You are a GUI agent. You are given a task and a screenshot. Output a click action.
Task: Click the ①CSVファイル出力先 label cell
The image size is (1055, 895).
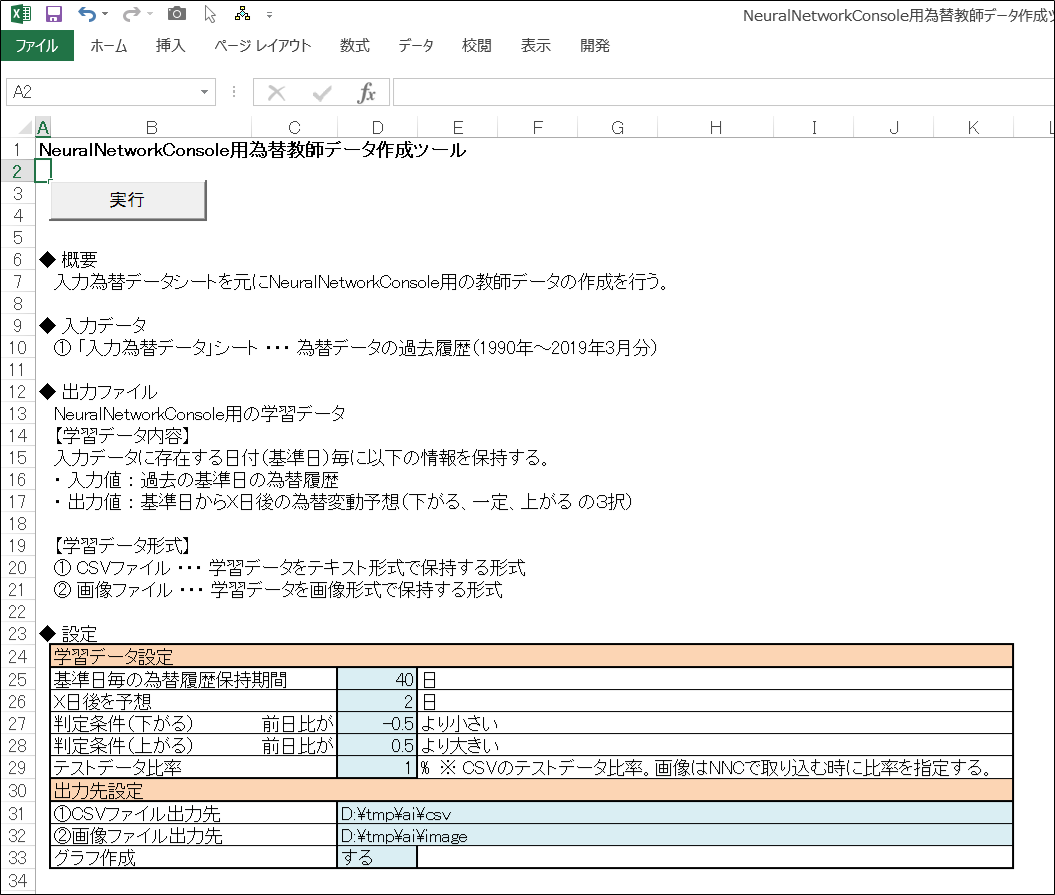coord(194,813)
